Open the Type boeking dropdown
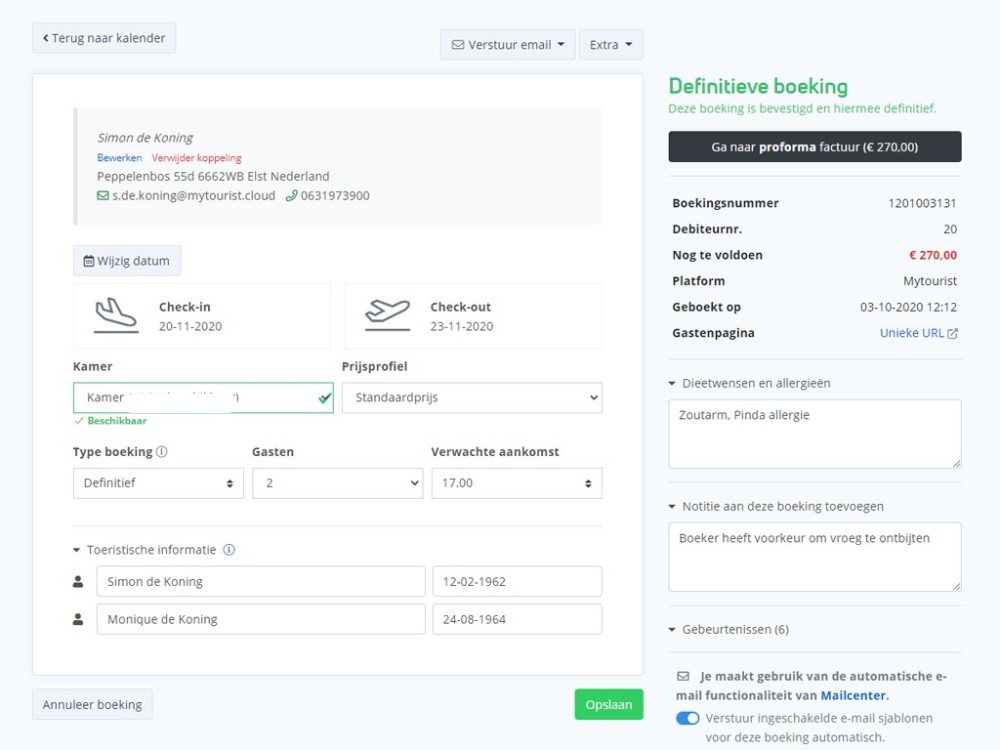Screen dimensions: 1000x750 tap(158, 483)
